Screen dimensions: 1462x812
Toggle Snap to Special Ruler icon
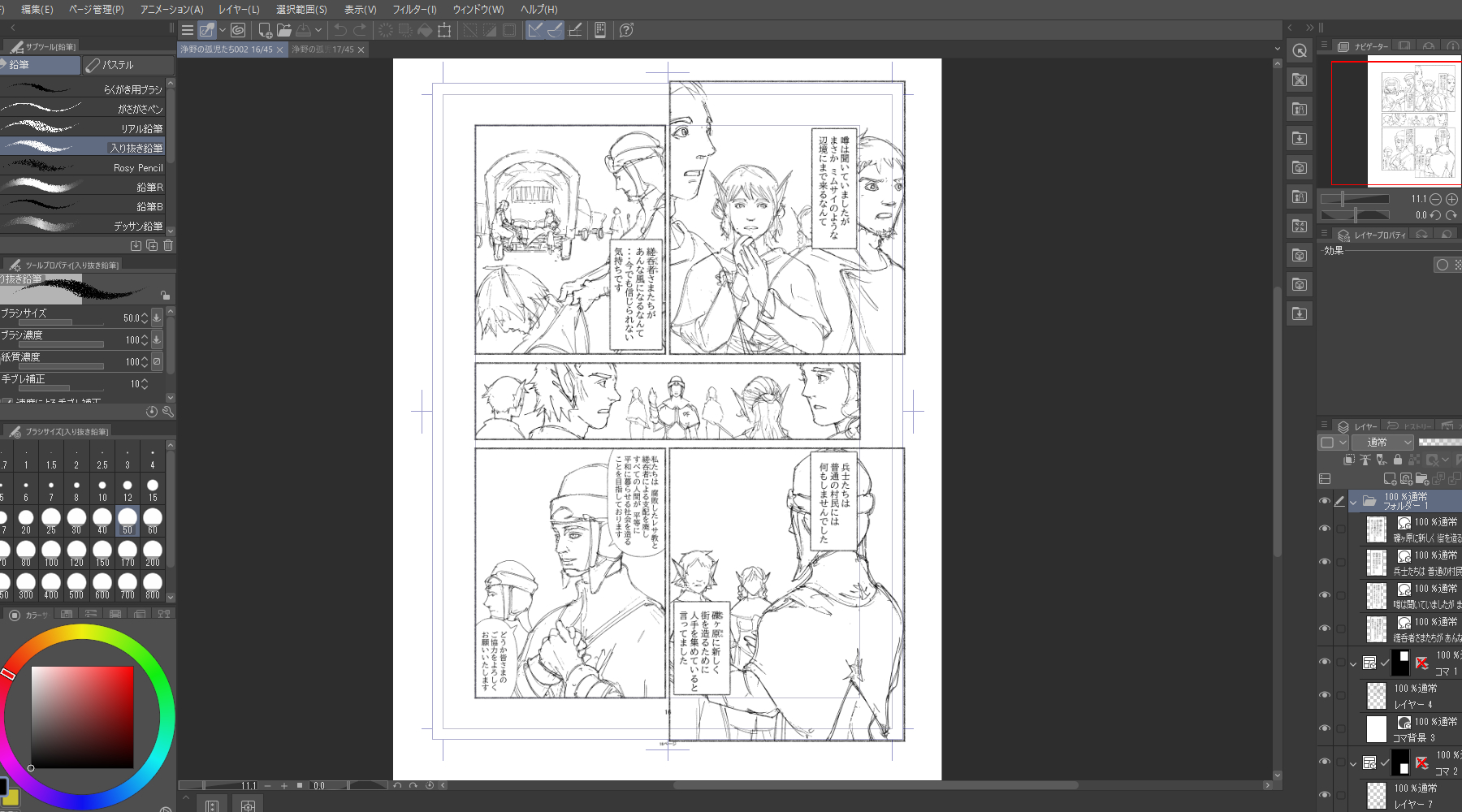(555, 30)
